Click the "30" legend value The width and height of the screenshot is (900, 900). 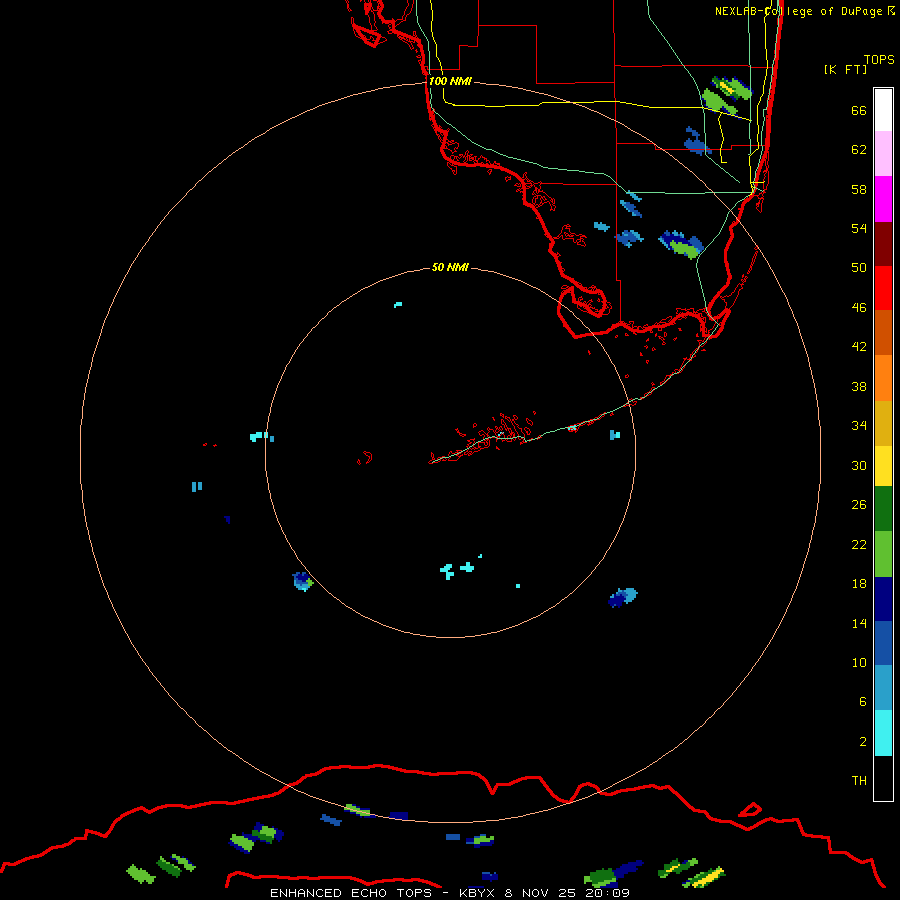(859, 465)
